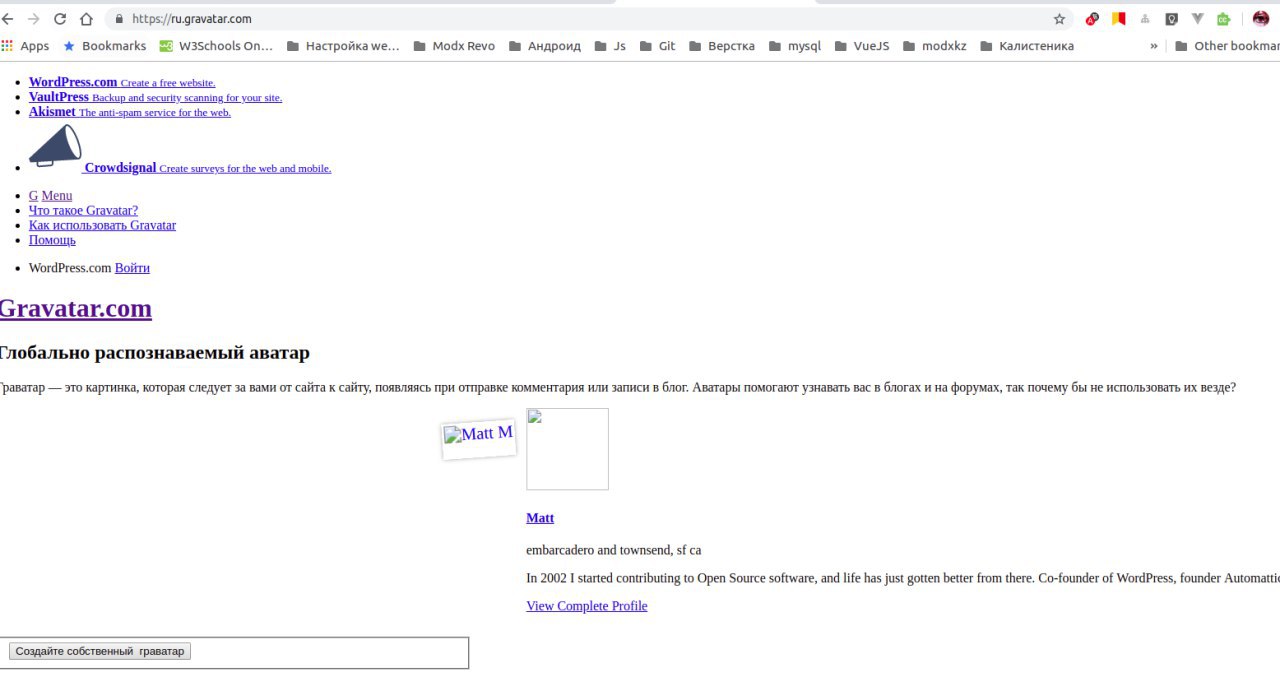Open the Js bookmark folder
This screenshot has width=1280, height=677.
pos(610,46)
